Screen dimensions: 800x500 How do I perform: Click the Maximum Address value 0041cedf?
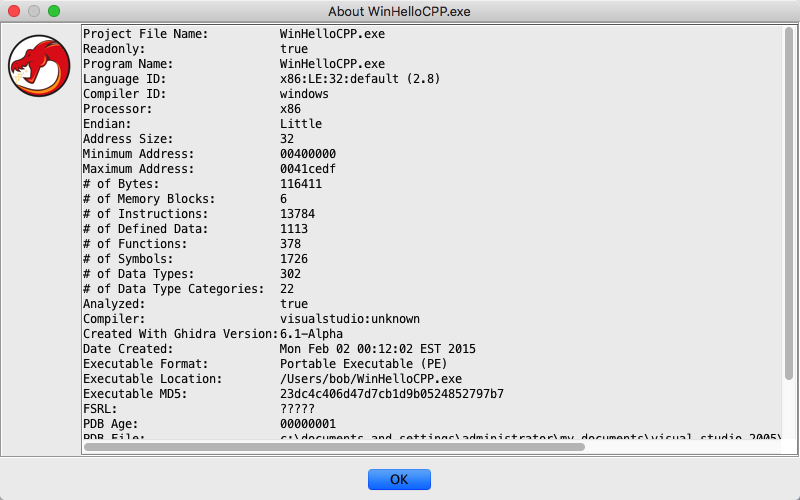(308, 169)
